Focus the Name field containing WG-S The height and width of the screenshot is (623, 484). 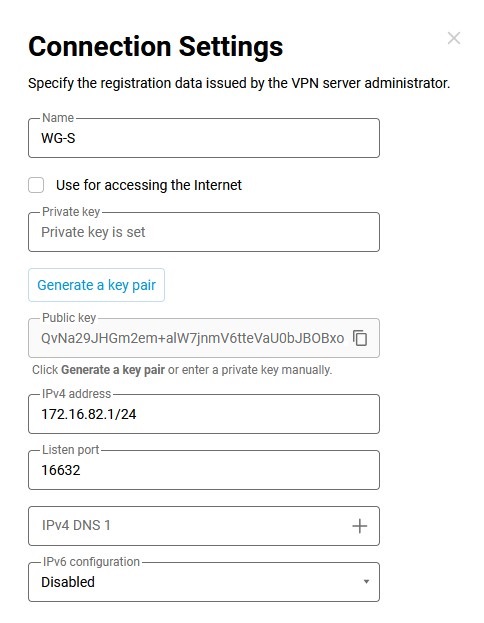pos(204,138)
